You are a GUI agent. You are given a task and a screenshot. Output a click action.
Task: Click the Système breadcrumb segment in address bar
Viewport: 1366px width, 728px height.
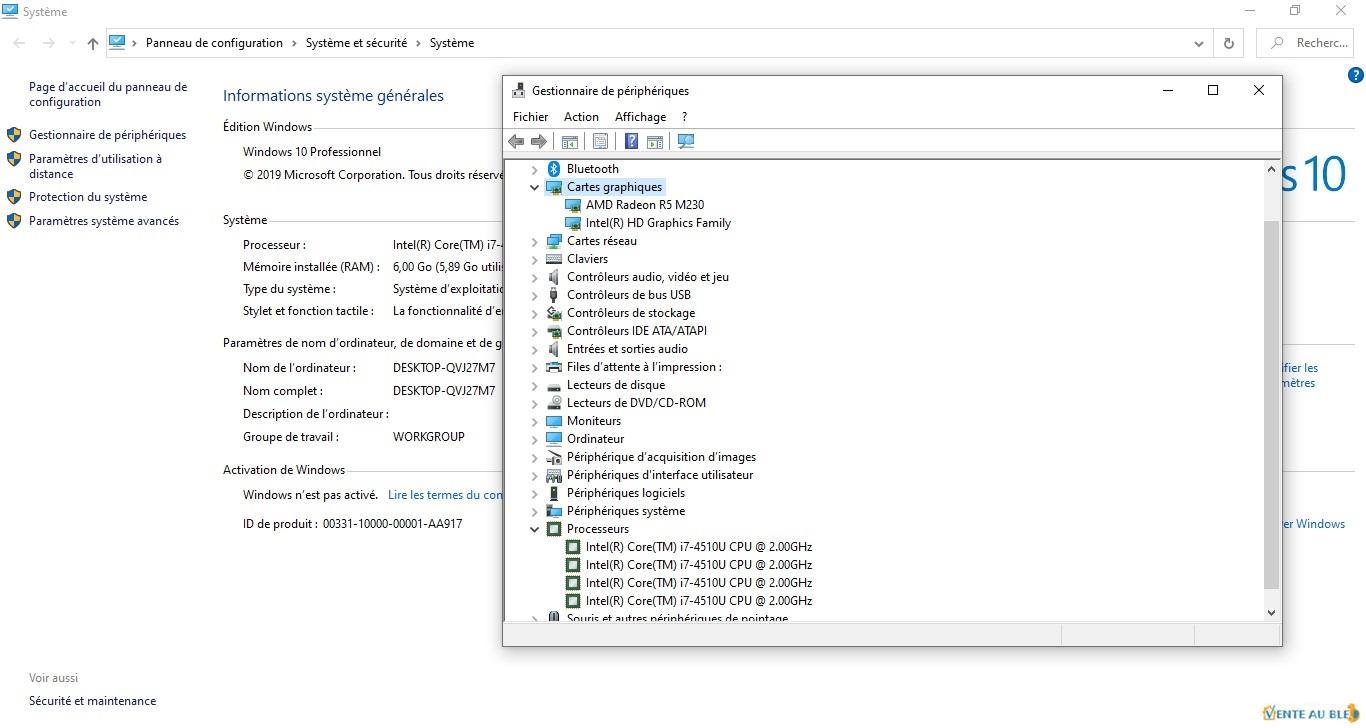tap(452, 43)
